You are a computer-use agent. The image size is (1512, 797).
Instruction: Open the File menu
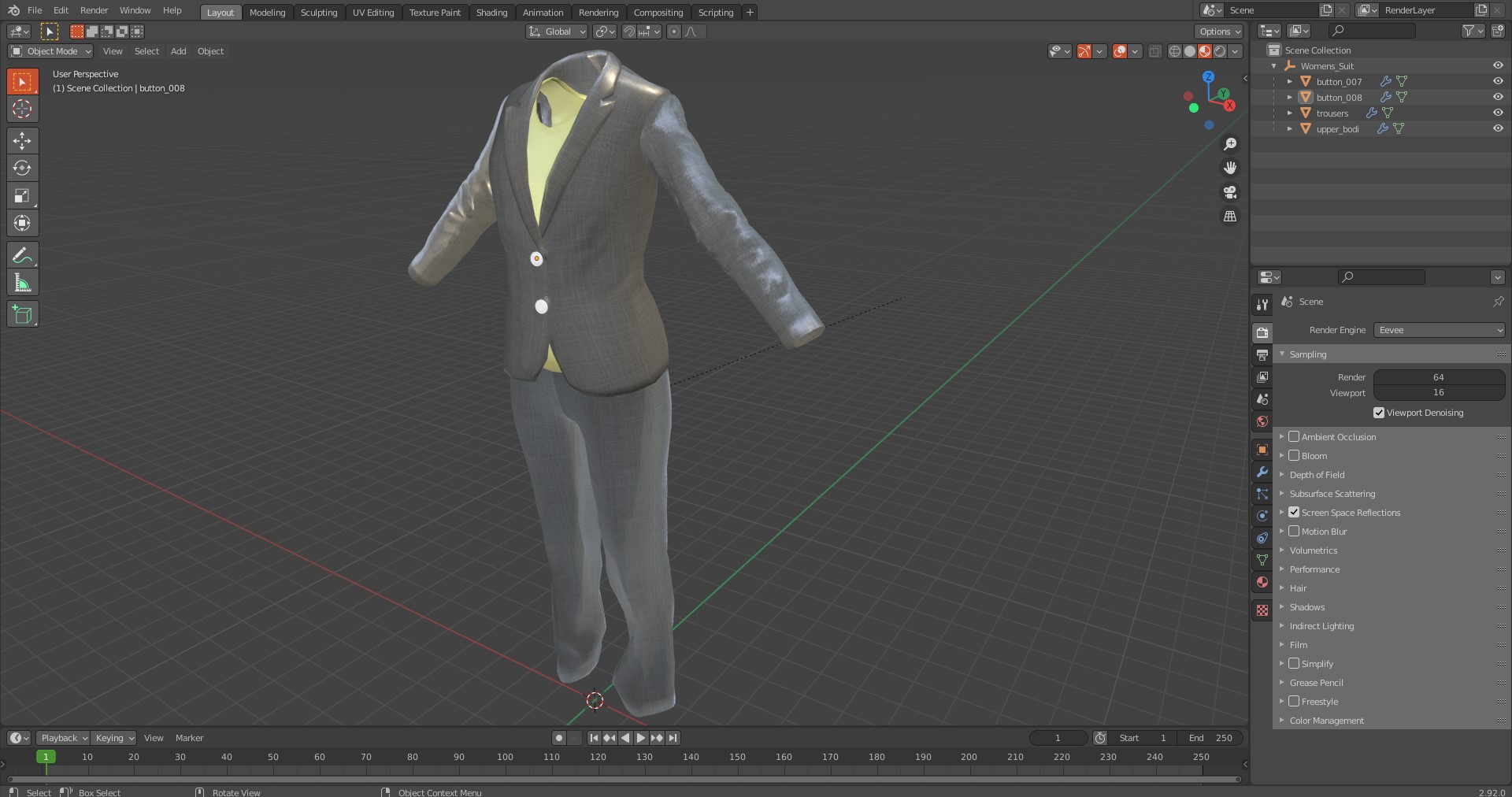point(35,10)
